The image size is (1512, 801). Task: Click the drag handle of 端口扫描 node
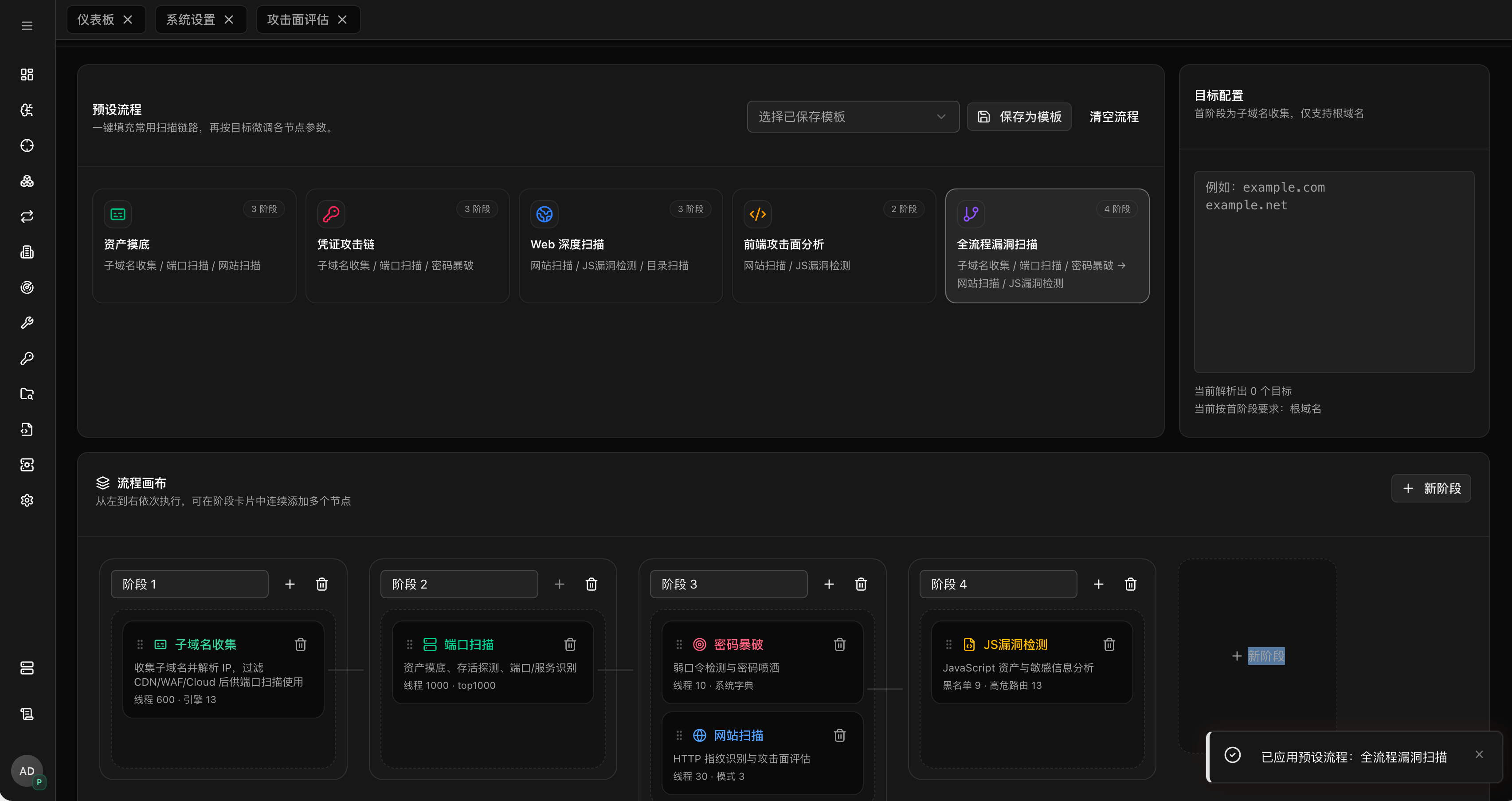point(410,645)
